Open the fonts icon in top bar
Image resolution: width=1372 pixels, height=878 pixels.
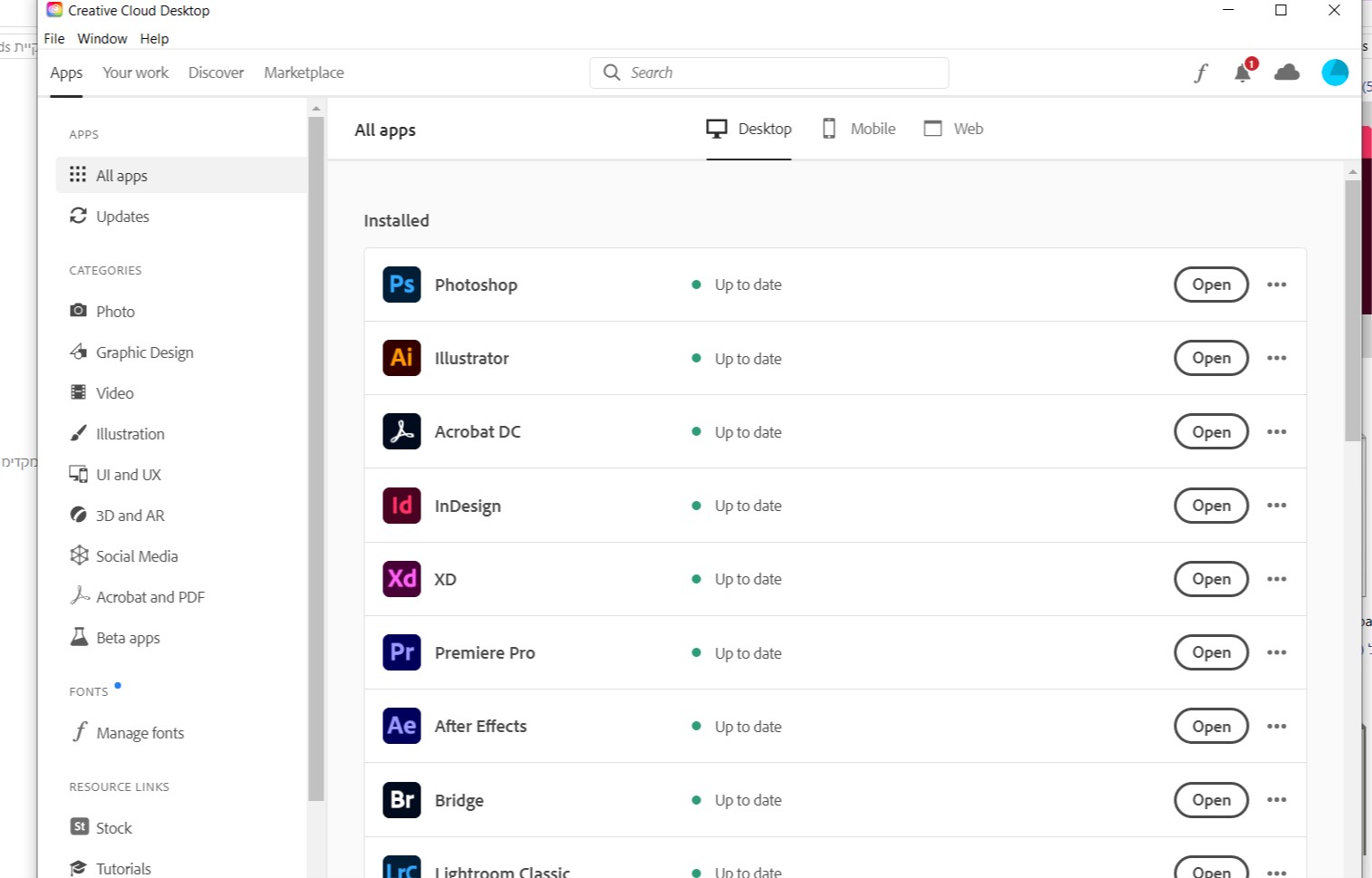click(1201, 72)
